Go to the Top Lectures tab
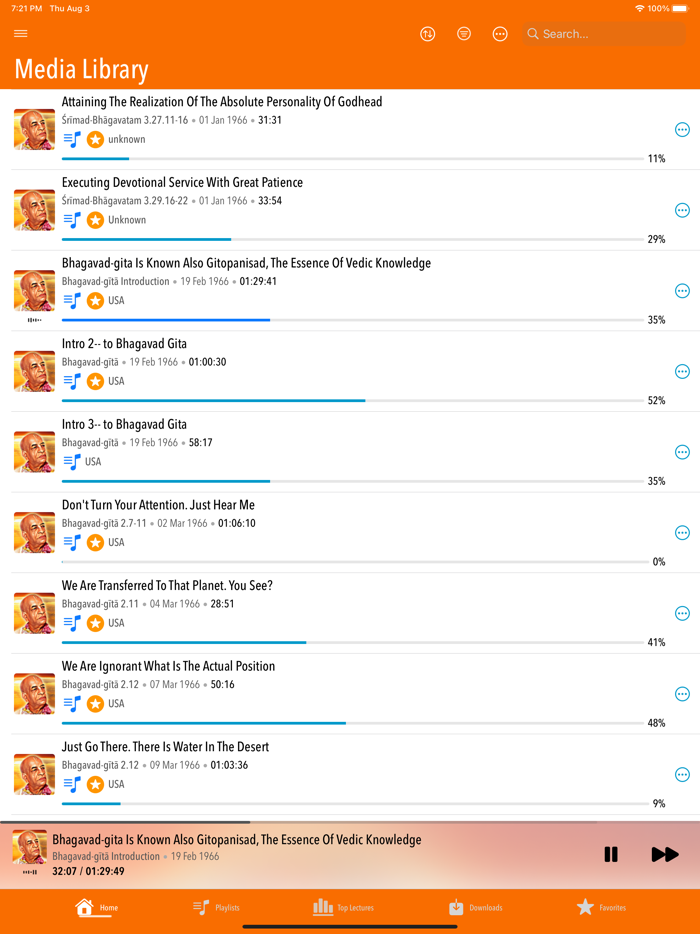The height and width of the screenshot is (934, 700). point(344,907)
